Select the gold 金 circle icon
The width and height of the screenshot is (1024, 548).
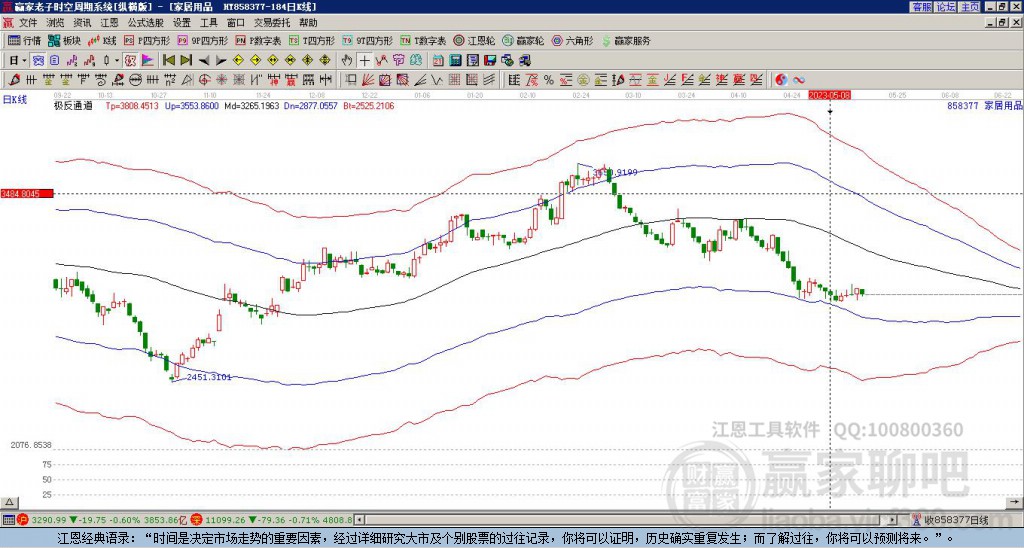[x=584, y=80]
